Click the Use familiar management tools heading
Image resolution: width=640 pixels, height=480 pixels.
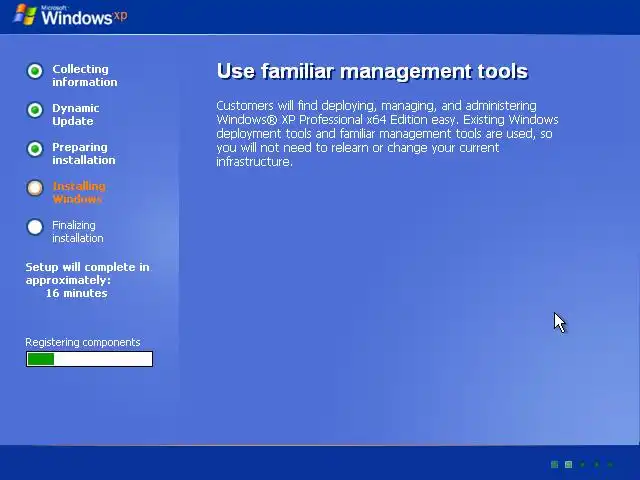(x=372, y=71)
